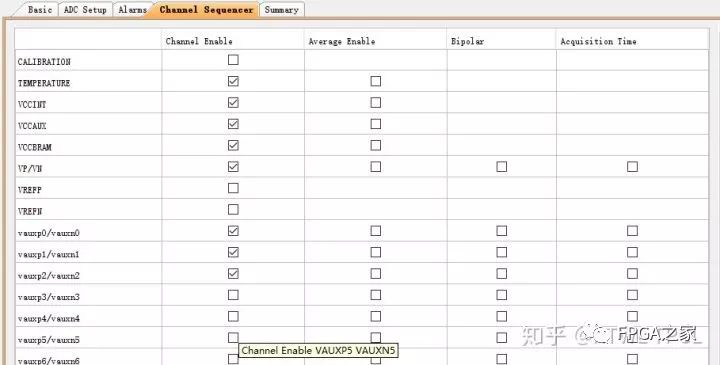Uncheck VCCBRAM channel enable
The width and height of the screenshot is (720, 365).
(233, 145)
